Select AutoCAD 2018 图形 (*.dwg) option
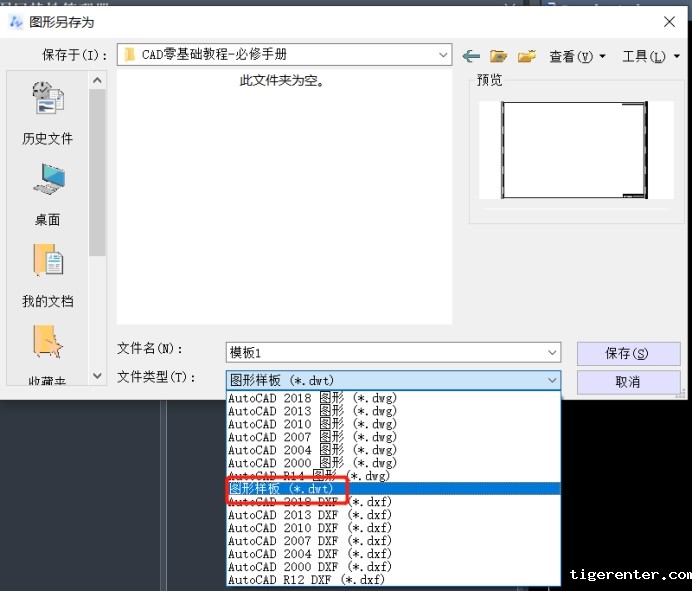 click(x=312, y=398)
